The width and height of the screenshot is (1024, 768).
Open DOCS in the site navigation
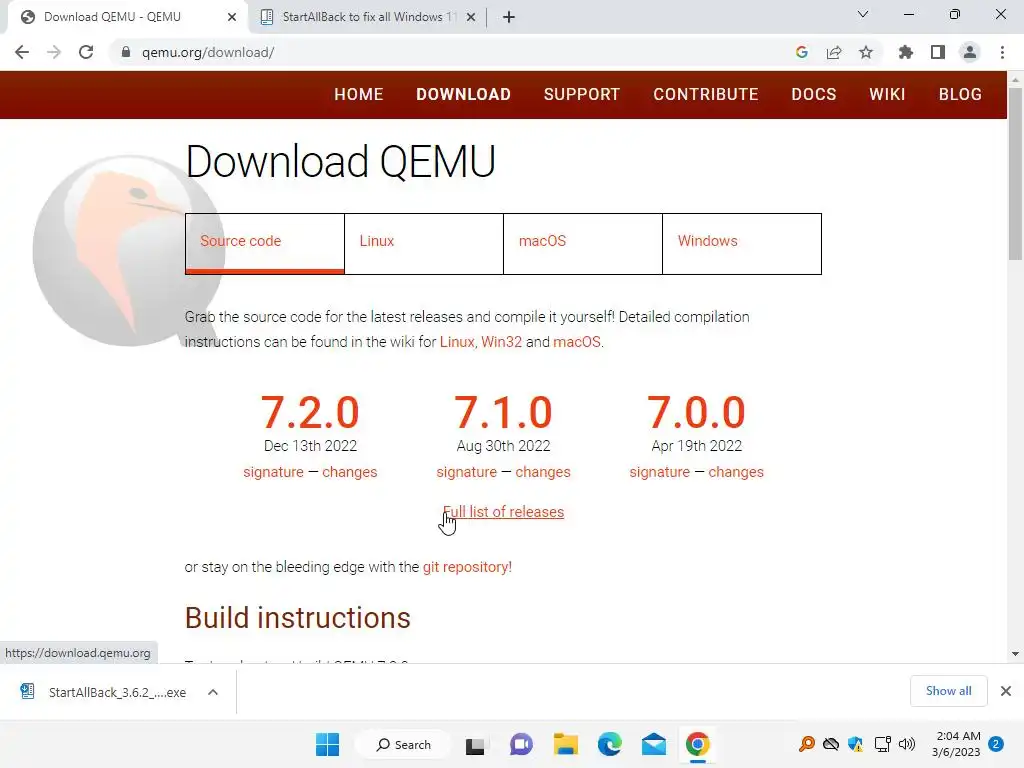pyautogui.click(x=814, y=95)
